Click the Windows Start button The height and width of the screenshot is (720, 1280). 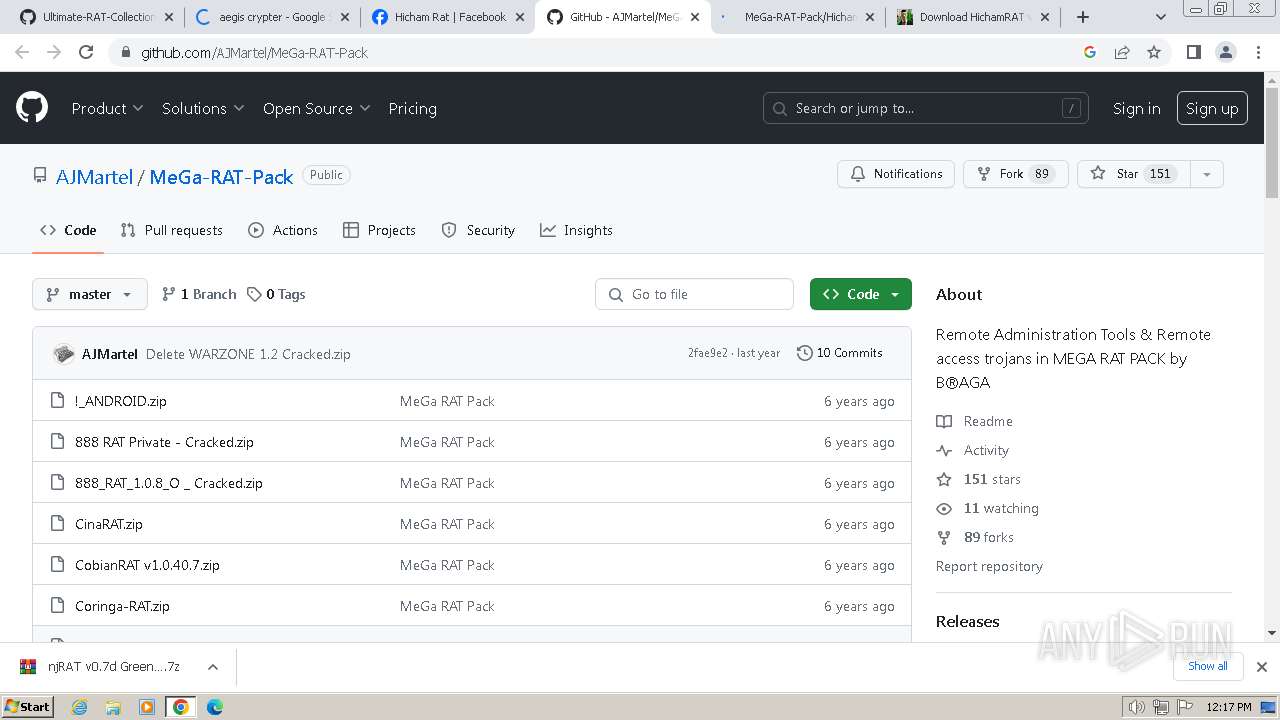click(x=28, y=707)
